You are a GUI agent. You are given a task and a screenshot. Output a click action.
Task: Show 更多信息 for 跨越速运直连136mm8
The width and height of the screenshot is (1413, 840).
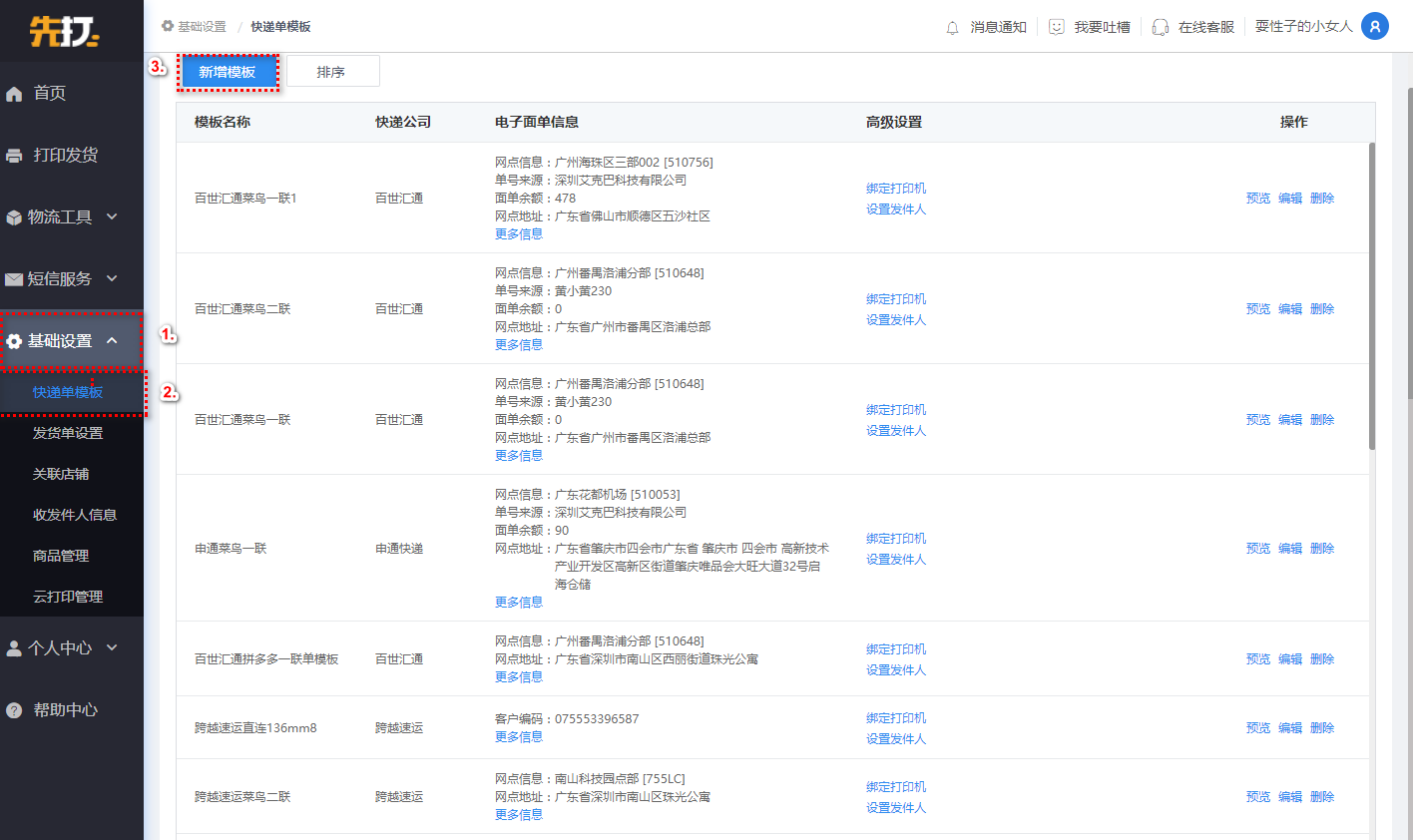tap(519, 736)
